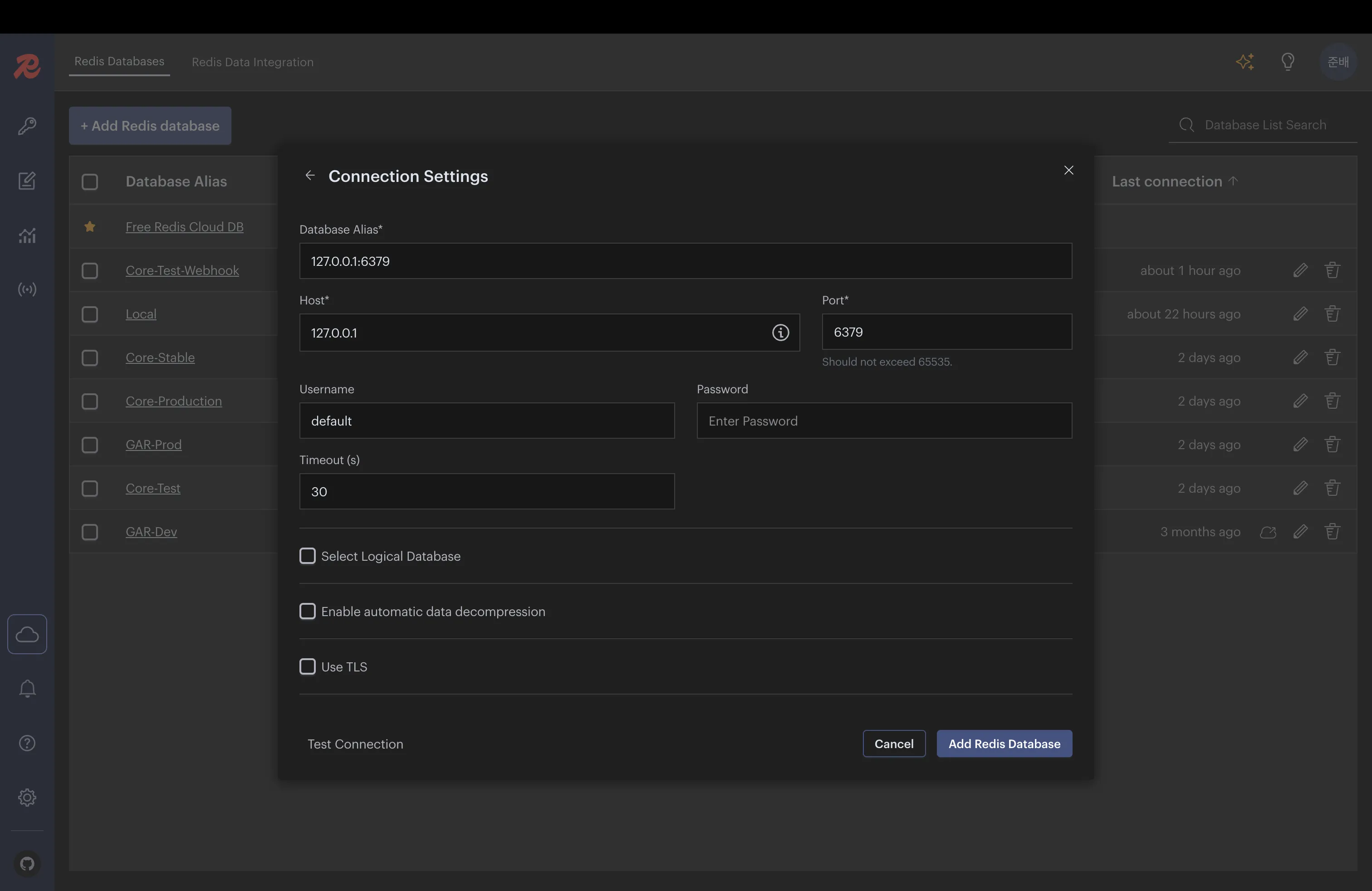This screenshot has width=1372, height=891.
Task: Switch to Redis Data Integration tab
Action: 253,62
